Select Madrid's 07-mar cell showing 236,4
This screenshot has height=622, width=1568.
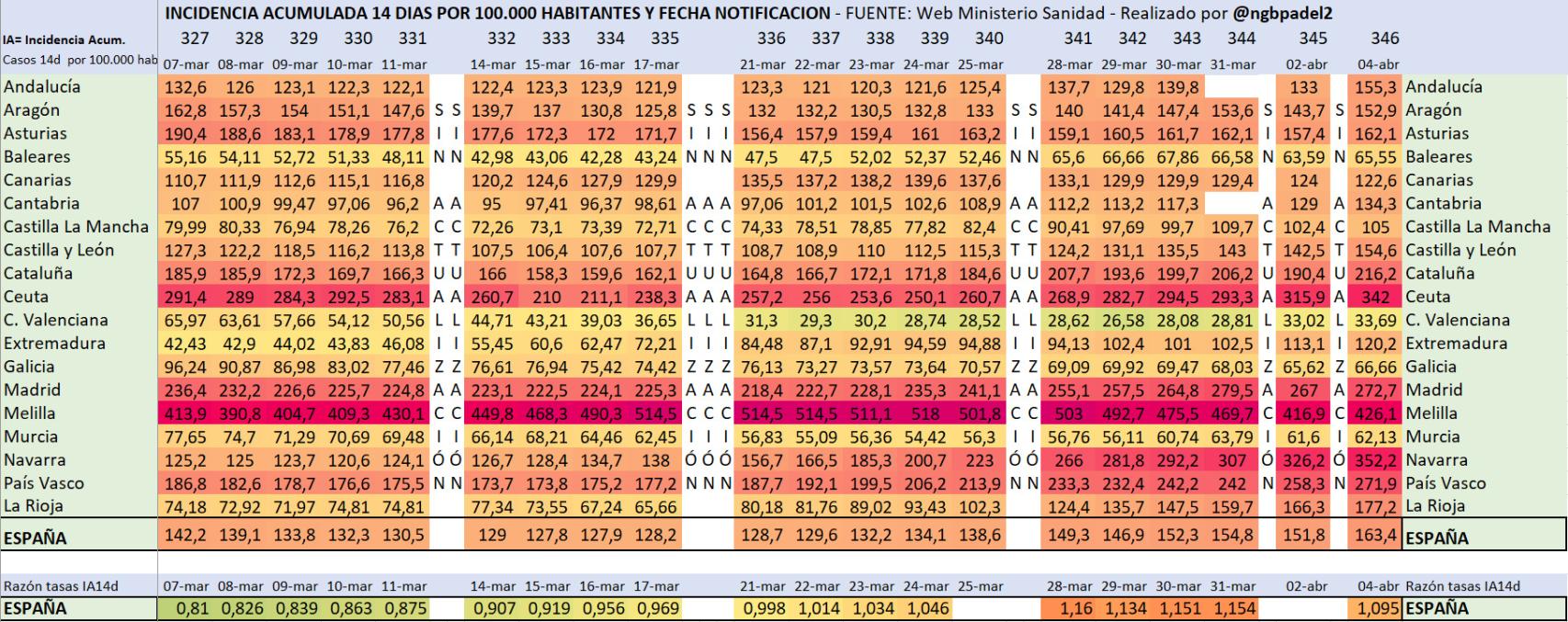coord(187,390)
